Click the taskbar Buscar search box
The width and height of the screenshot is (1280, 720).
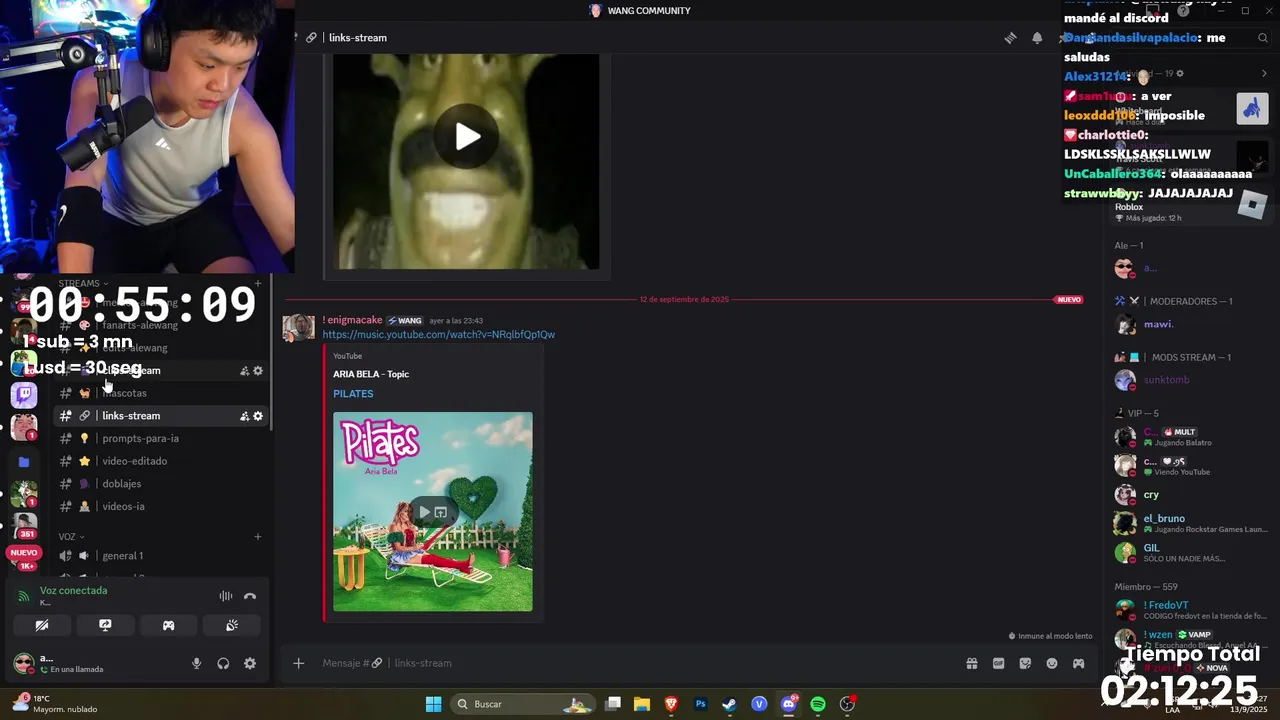coord(523,704)
